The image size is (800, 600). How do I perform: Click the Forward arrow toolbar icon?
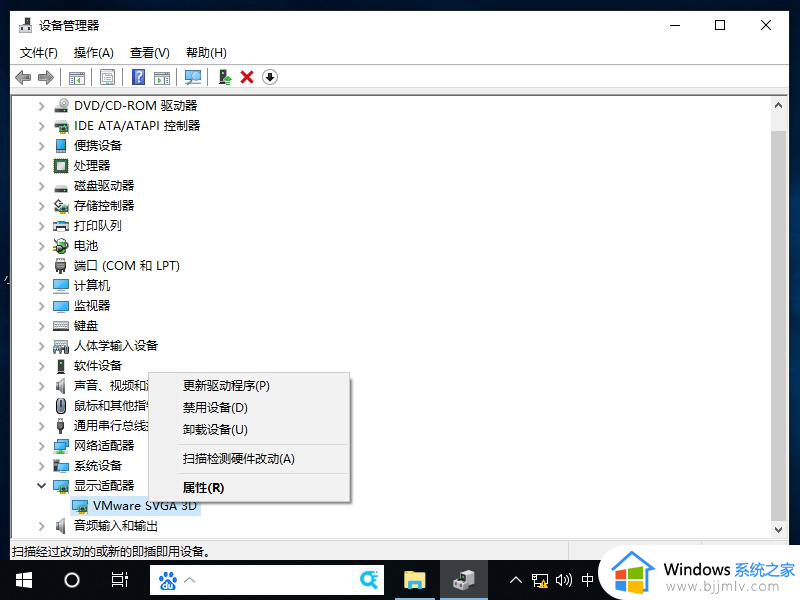click(46, 78)
